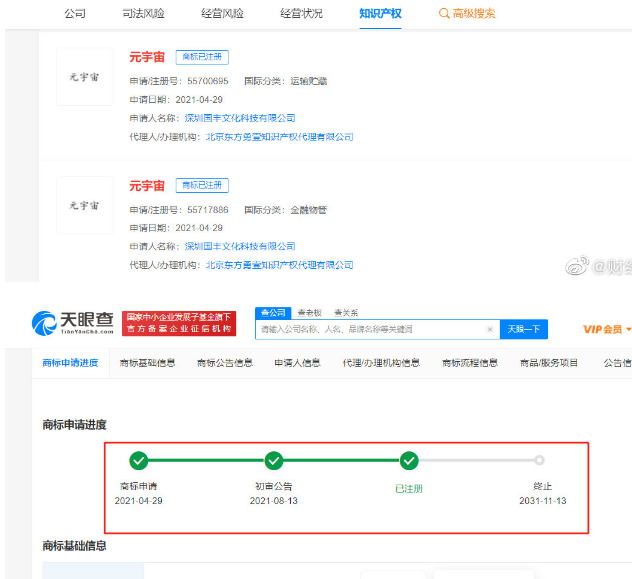Jump to 商标流程信息 section tab
Viewport: 632px width, 579px height.
(470, 363)
